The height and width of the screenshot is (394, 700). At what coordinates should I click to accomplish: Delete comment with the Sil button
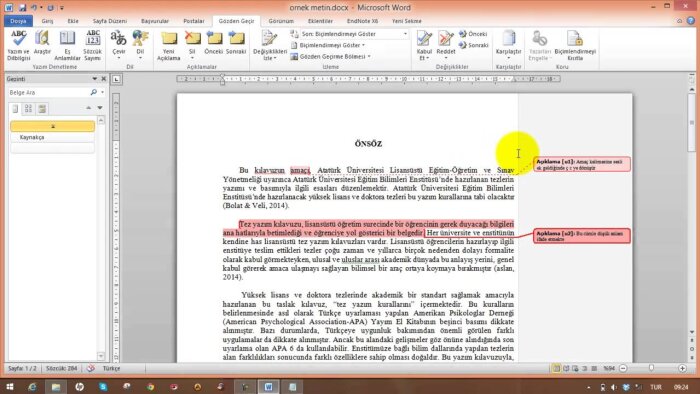point(192,45)
